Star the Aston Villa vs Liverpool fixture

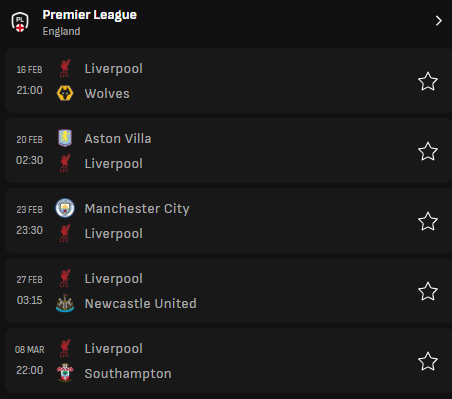(x=428, y=151)
